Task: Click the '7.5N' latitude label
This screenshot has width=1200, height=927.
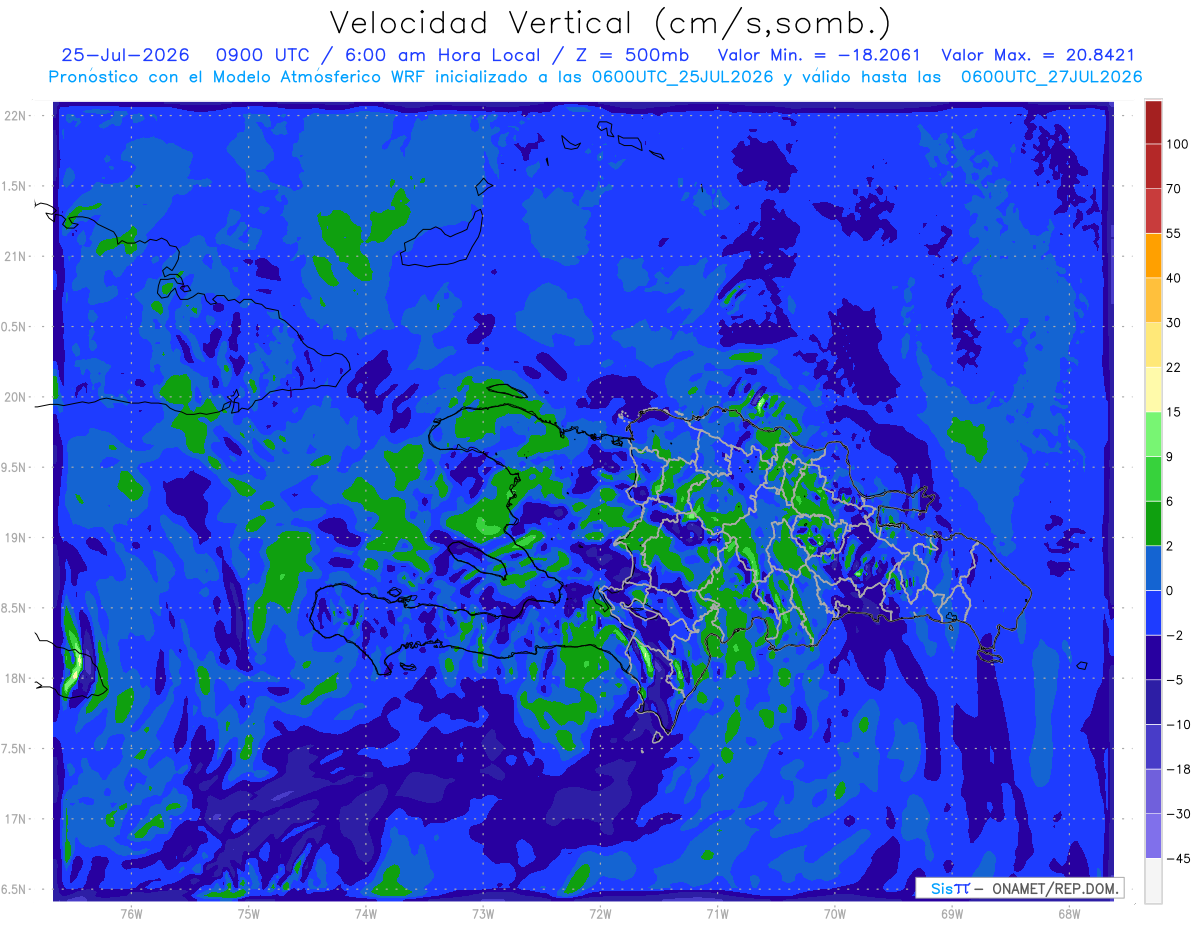Action: click(15, 748)
